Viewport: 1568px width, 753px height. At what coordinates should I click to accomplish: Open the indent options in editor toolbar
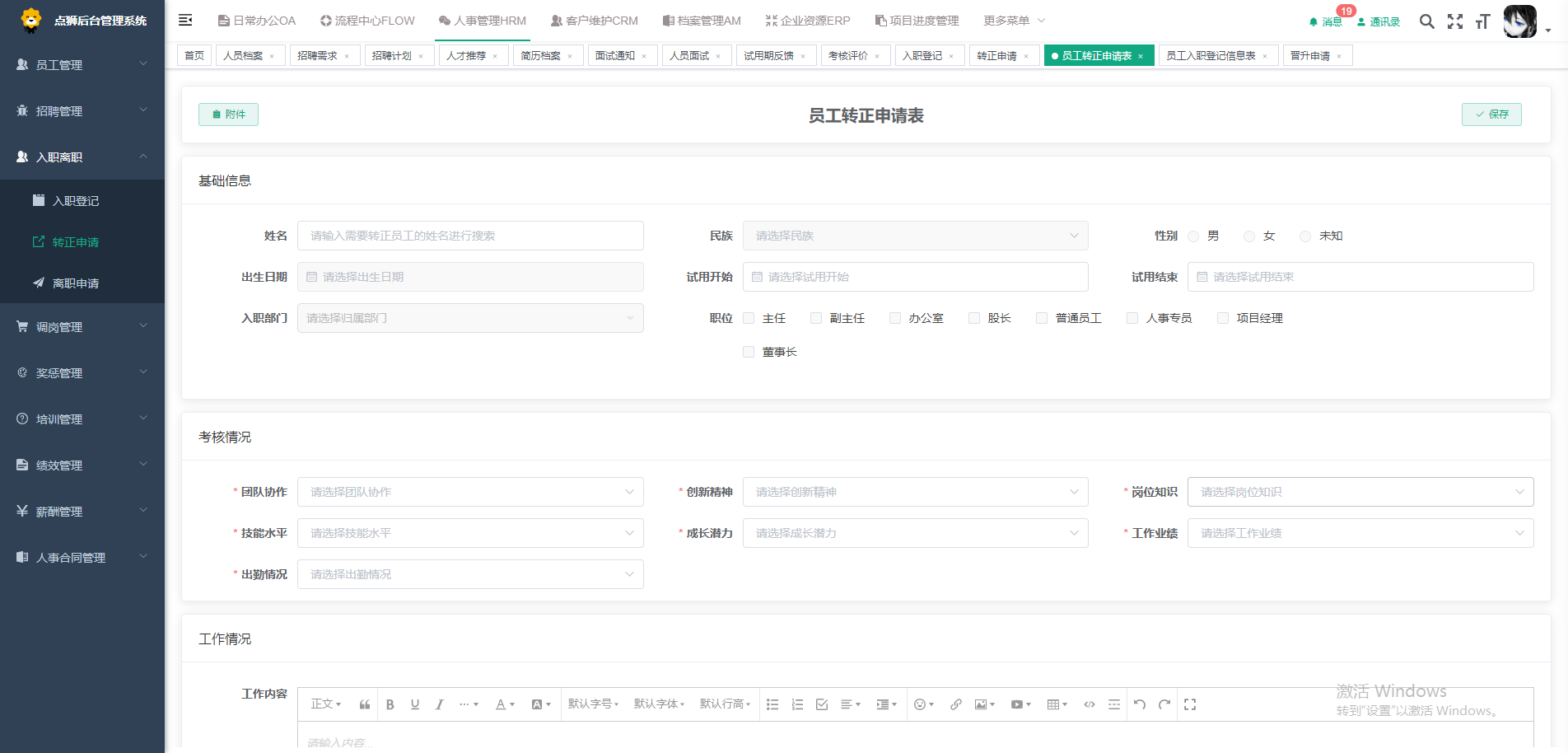[x=887, y=704]
